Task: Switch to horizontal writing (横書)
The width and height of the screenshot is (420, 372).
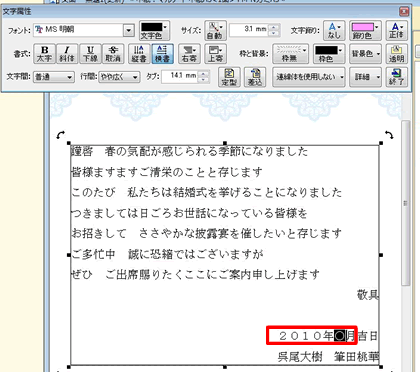Action: [162, 54]
